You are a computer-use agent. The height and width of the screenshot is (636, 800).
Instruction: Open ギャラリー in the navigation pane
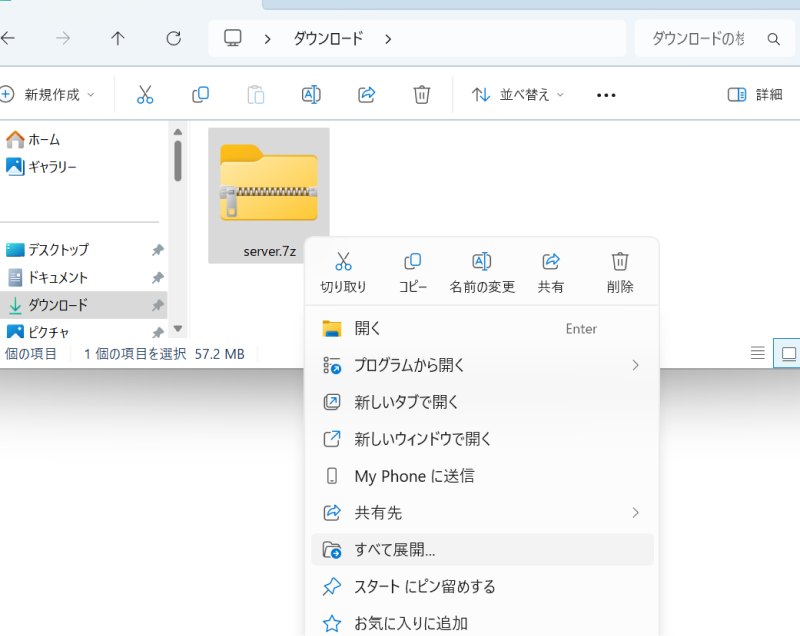(41, 167)
